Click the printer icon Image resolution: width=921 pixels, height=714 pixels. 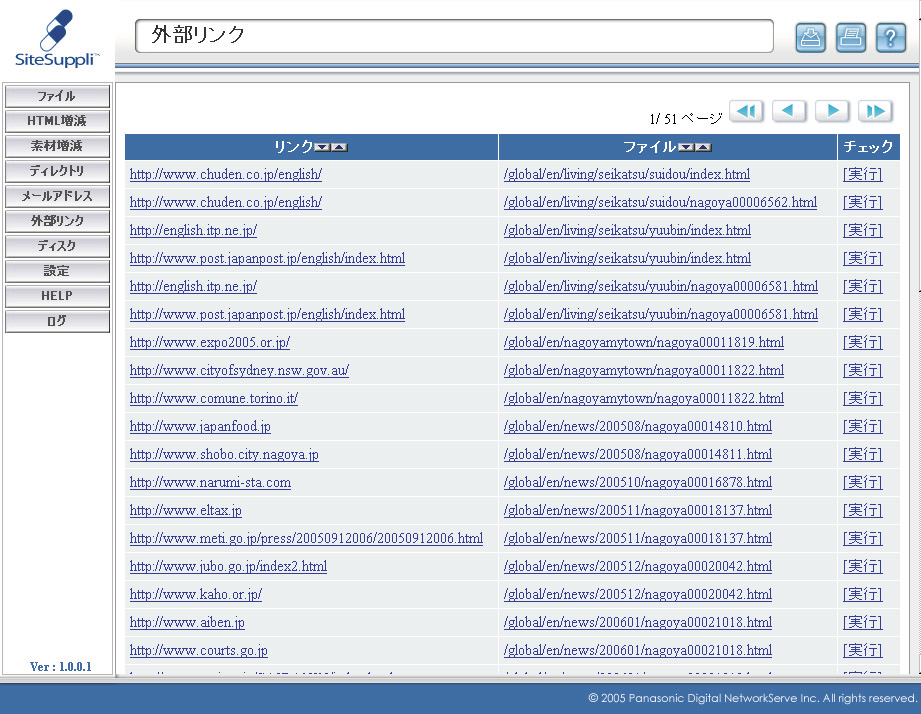click(850, 37)
